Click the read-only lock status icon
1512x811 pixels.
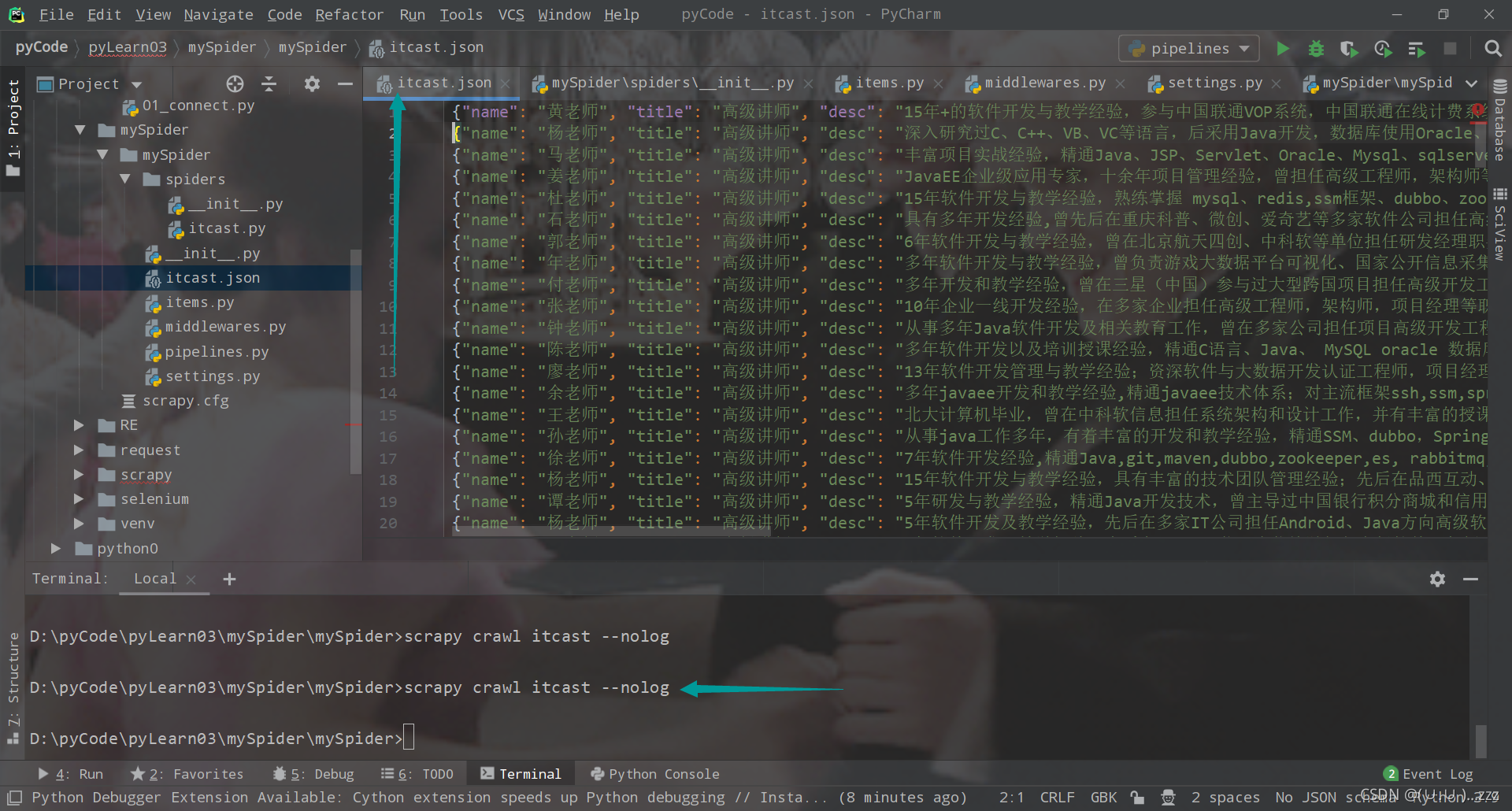click(1137, 798)
